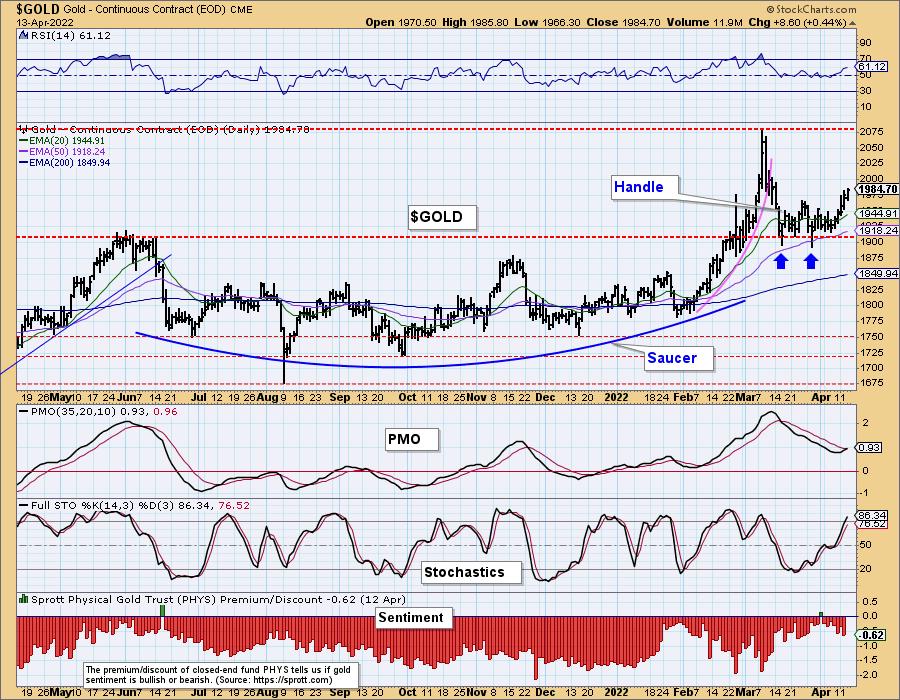Image resolution: width=900 pixels, height=700 pixels.
Task: Click the 1984.70 price tag on axis
Action: (878, 189)
